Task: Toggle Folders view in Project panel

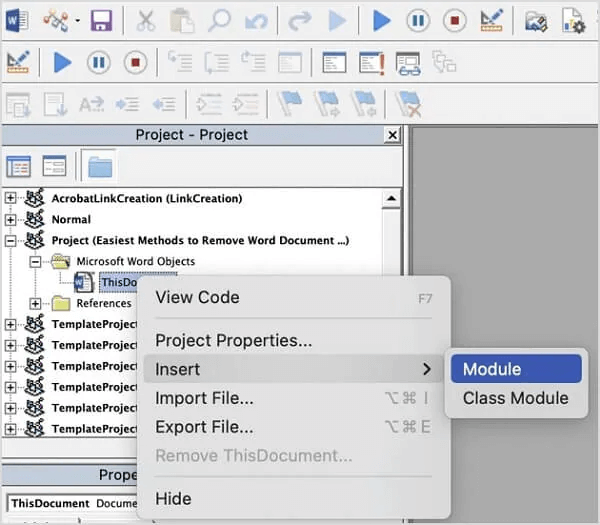Action: coord(100,166)
